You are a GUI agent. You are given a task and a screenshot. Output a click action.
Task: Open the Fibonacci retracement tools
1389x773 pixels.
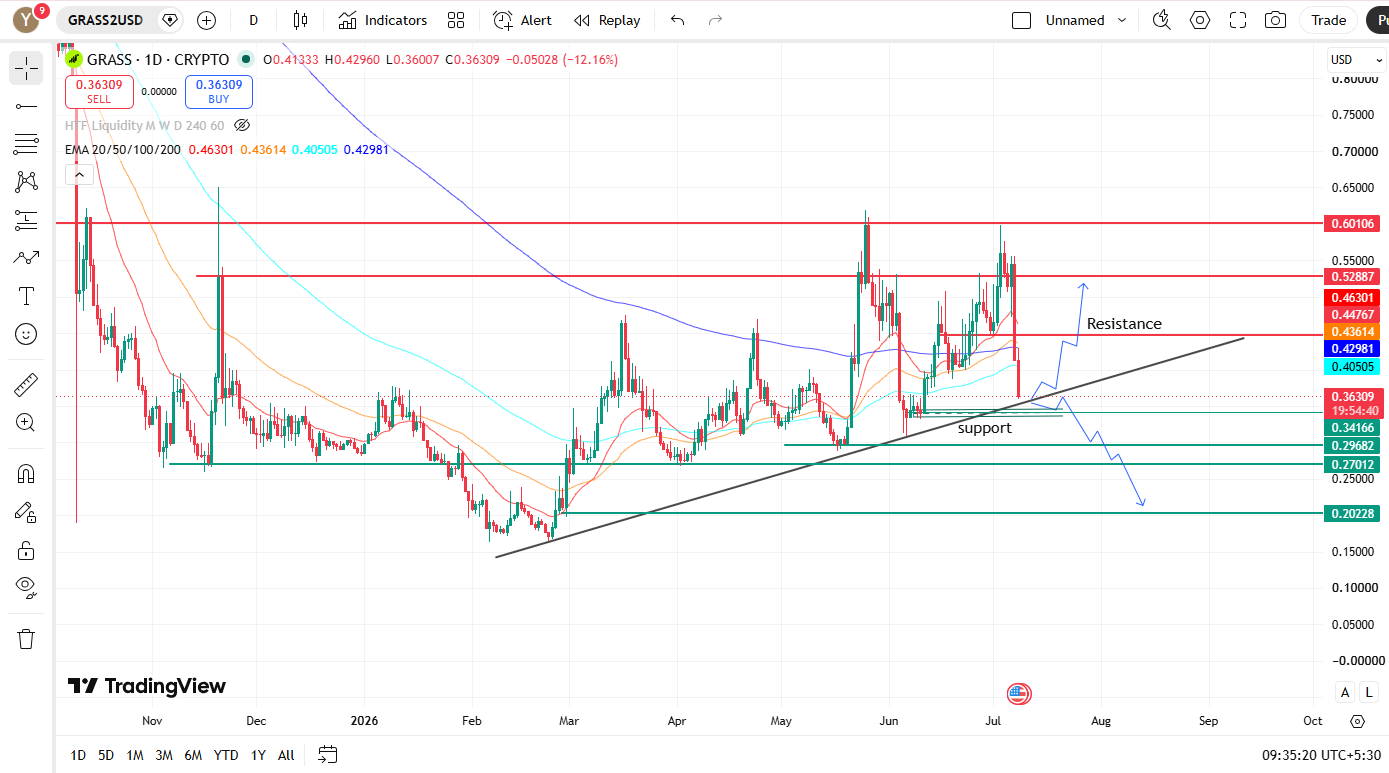click(26, 144)
